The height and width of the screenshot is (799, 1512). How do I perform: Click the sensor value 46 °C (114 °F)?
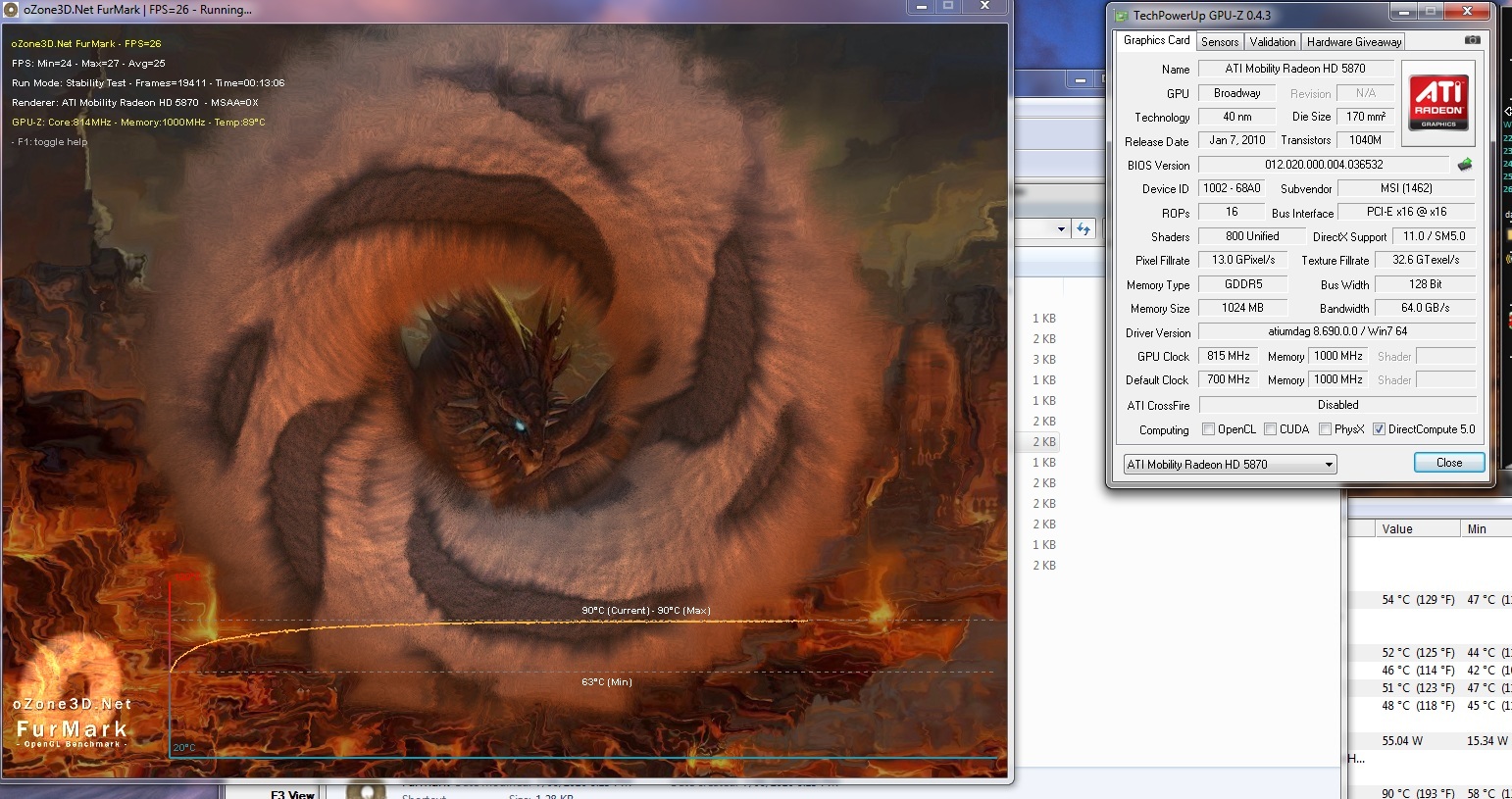[1418, 671]
